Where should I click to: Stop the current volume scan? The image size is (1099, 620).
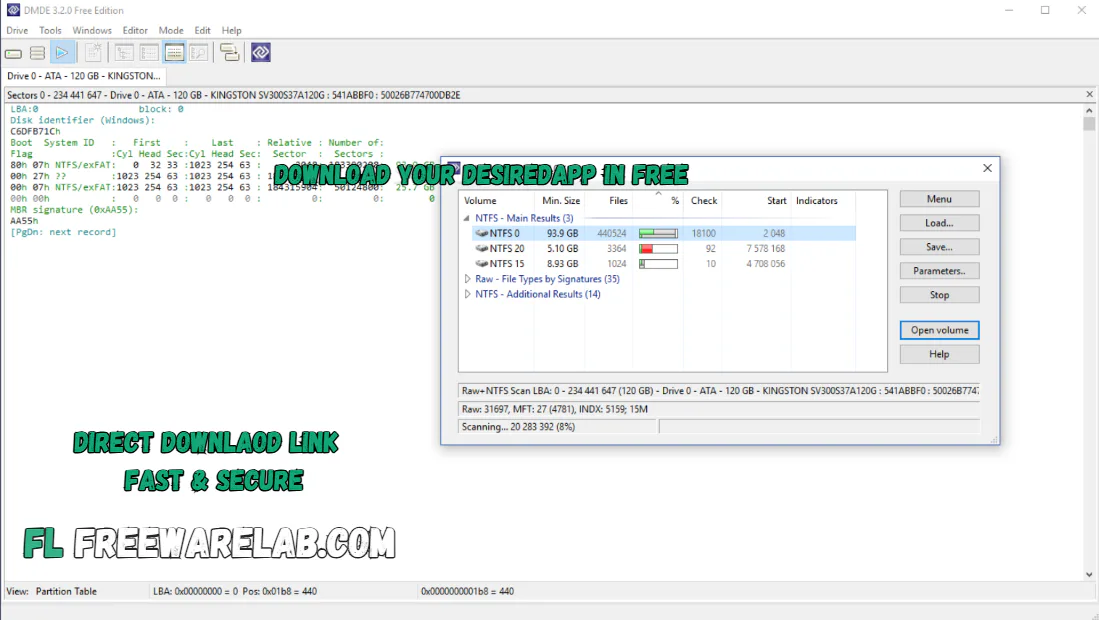938,294
